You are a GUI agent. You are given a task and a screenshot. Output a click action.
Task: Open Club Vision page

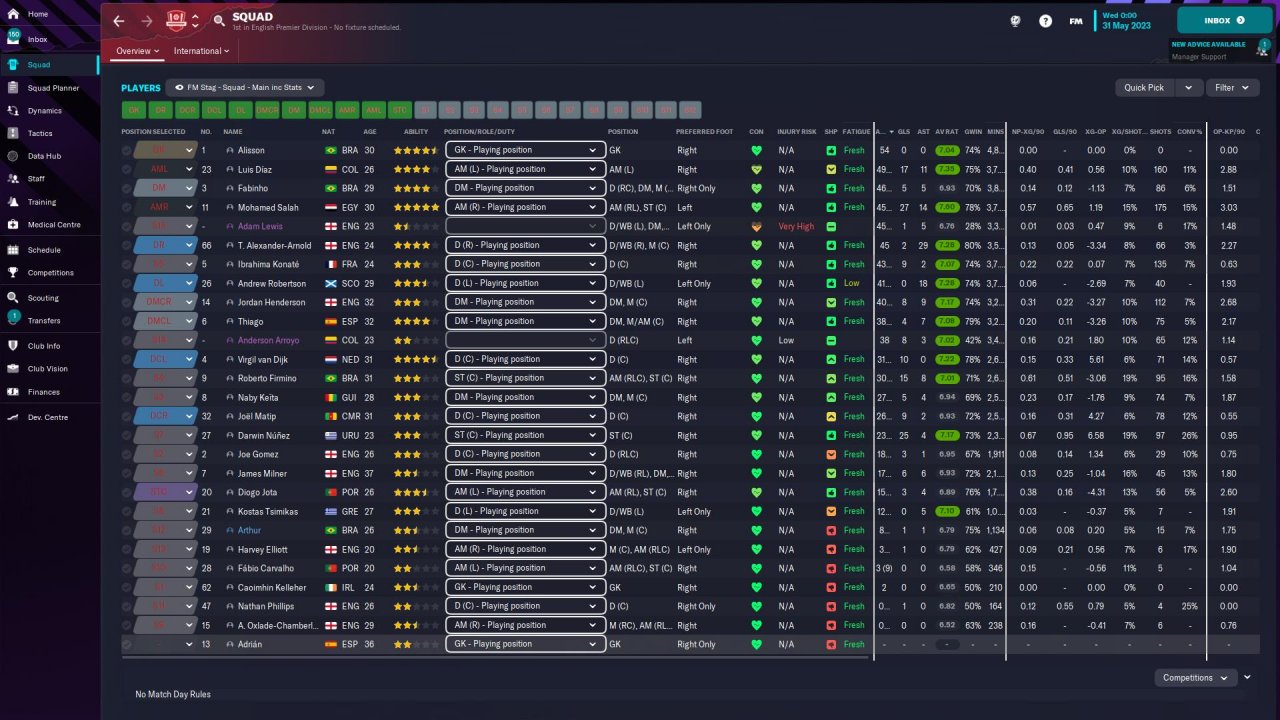click(48, 369)
